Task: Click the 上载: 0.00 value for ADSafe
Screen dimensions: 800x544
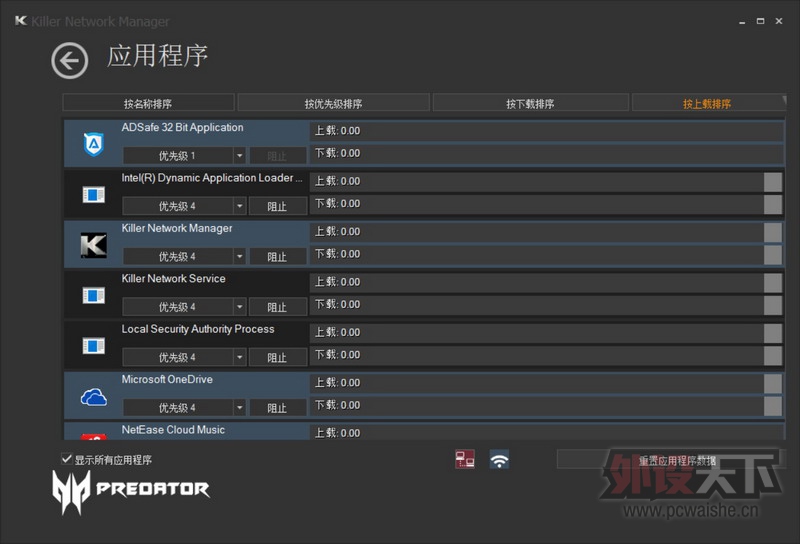Action: coord(337,131)
